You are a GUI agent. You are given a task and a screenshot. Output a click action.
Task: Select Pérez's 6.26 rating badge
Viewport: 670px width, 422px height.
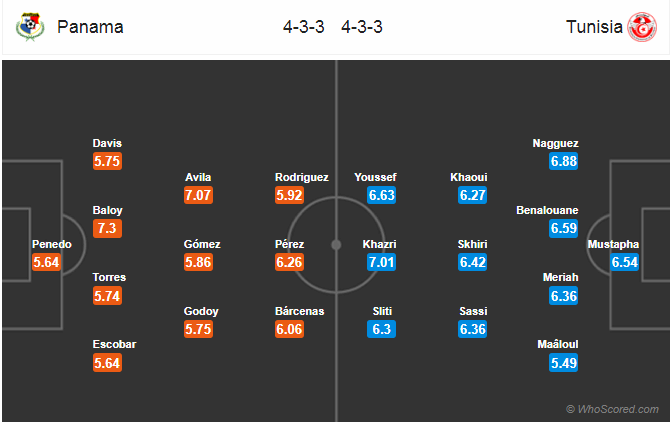[289, 262]
